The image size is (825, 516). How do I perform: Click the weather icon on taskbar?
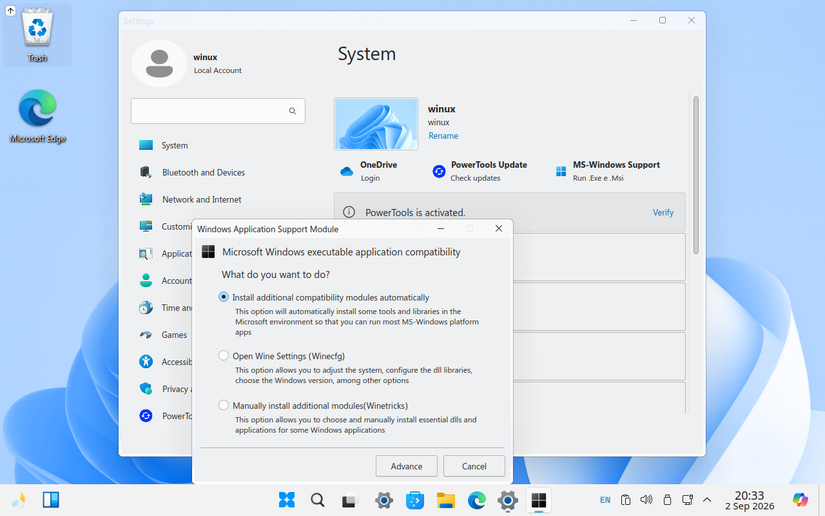pyautogui.click(x=18, y=500)
